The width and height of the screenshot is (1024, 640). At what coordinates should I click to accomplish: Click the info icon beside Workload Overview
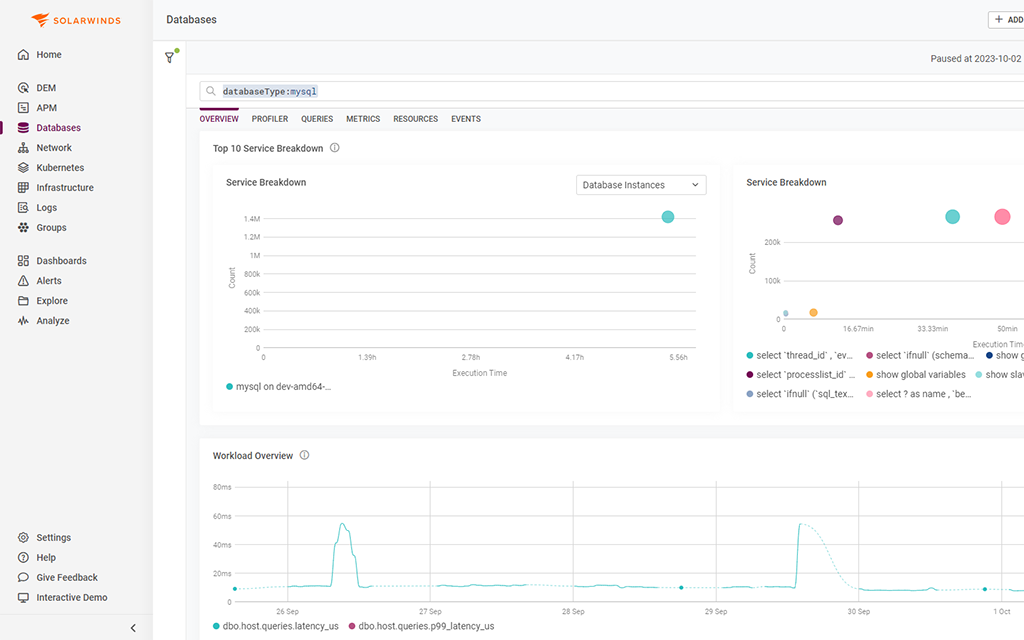[x=304, y=455]
